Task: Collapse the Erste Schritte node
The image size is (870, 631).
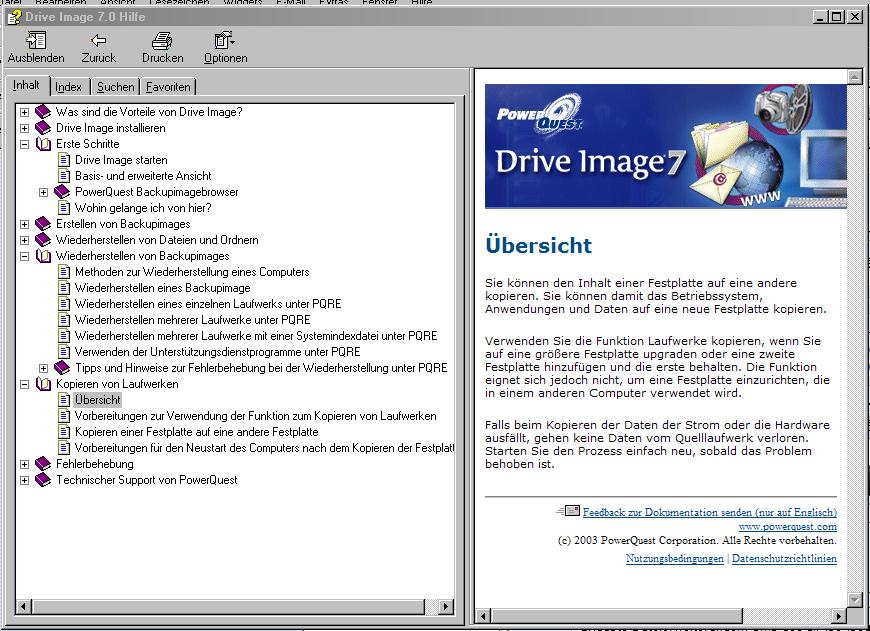Action: click(24, 144)
